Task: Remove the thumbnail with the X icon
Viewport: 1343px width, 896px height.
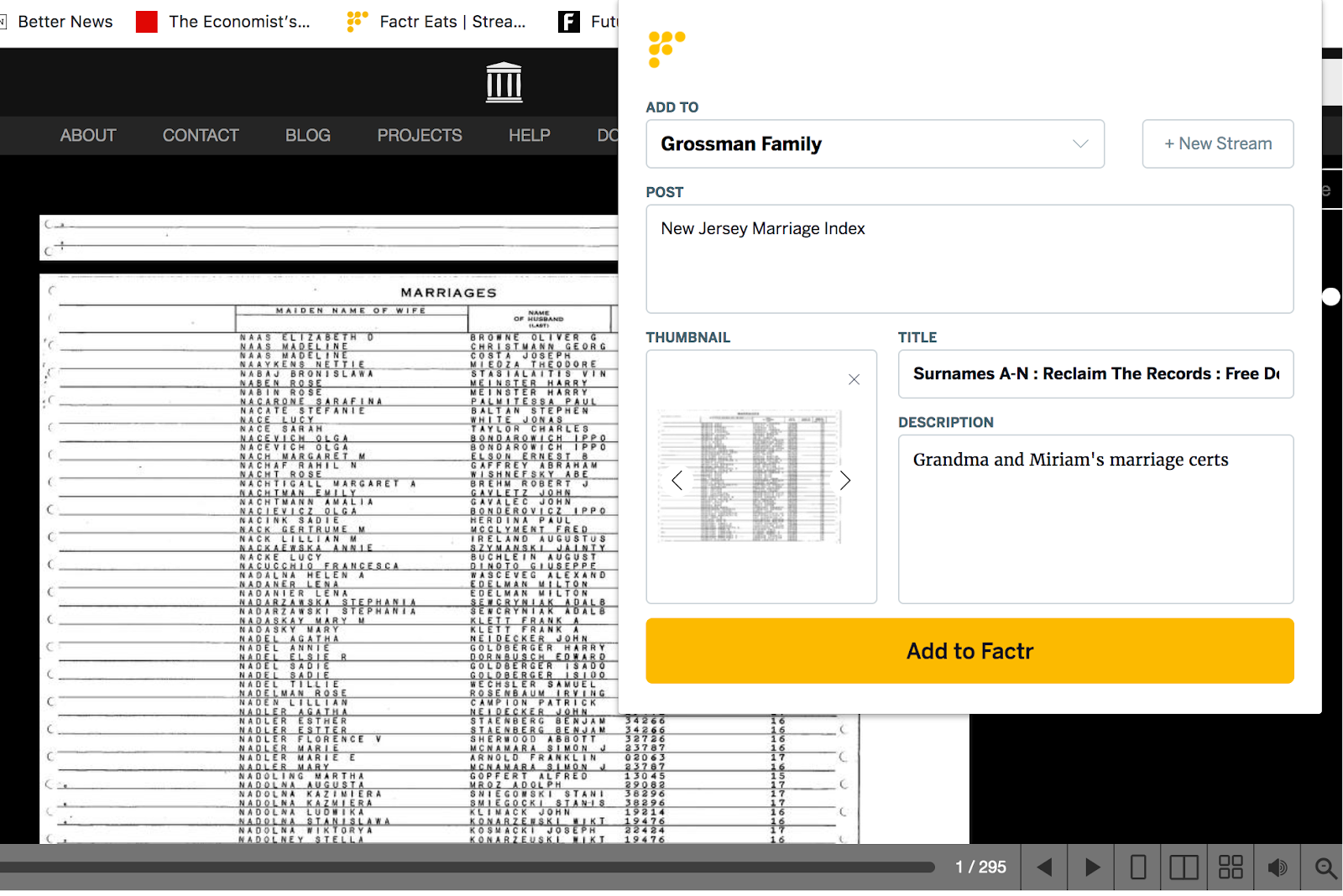Action: pos(854,379)
